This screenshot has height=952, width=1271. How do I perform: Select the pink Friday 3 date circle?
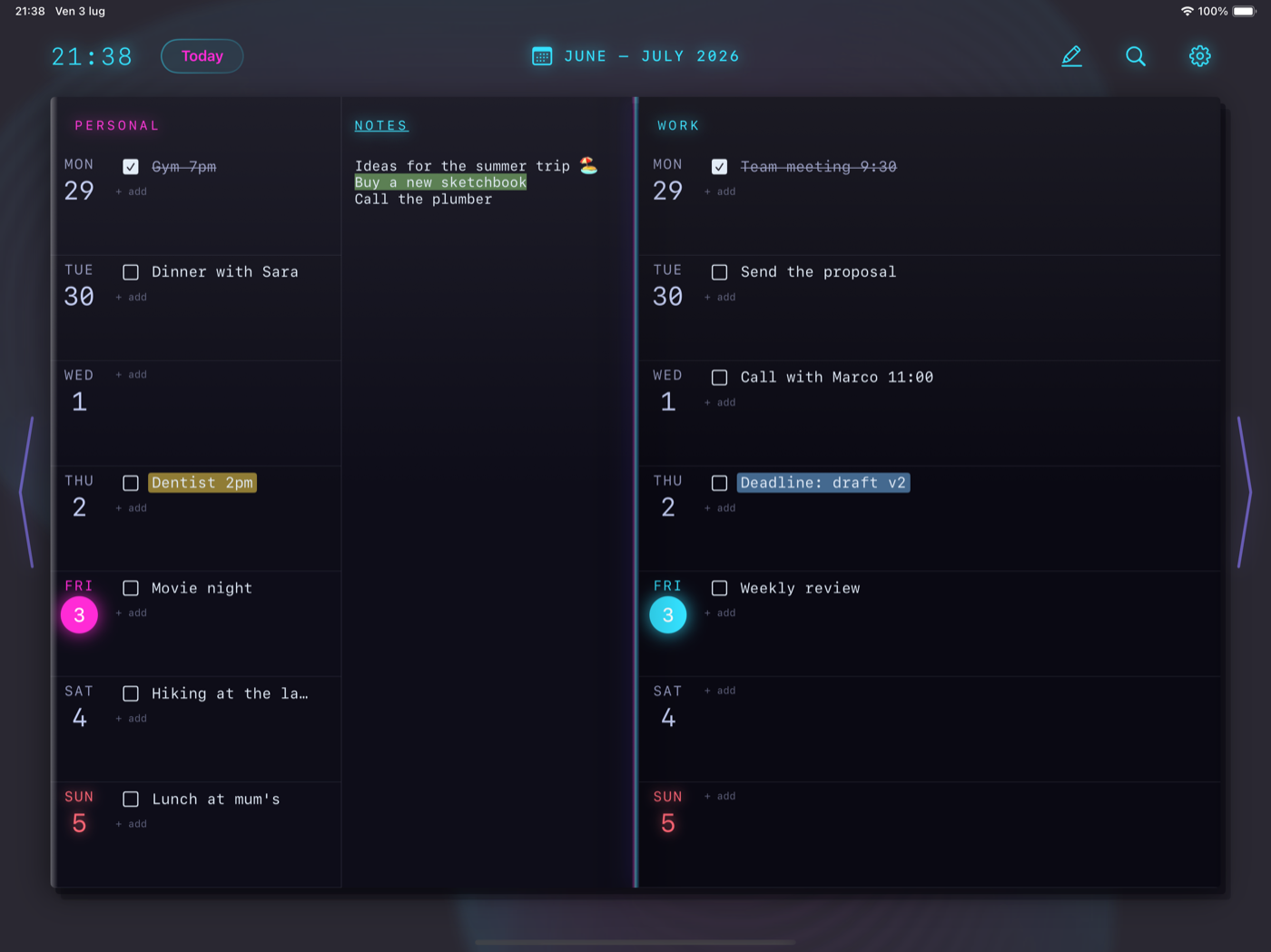pos(79,614)
